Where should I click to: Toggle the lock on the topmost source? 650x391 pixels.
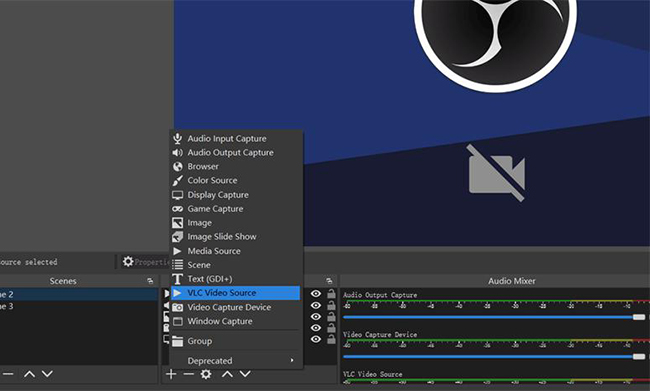point(331,294)
